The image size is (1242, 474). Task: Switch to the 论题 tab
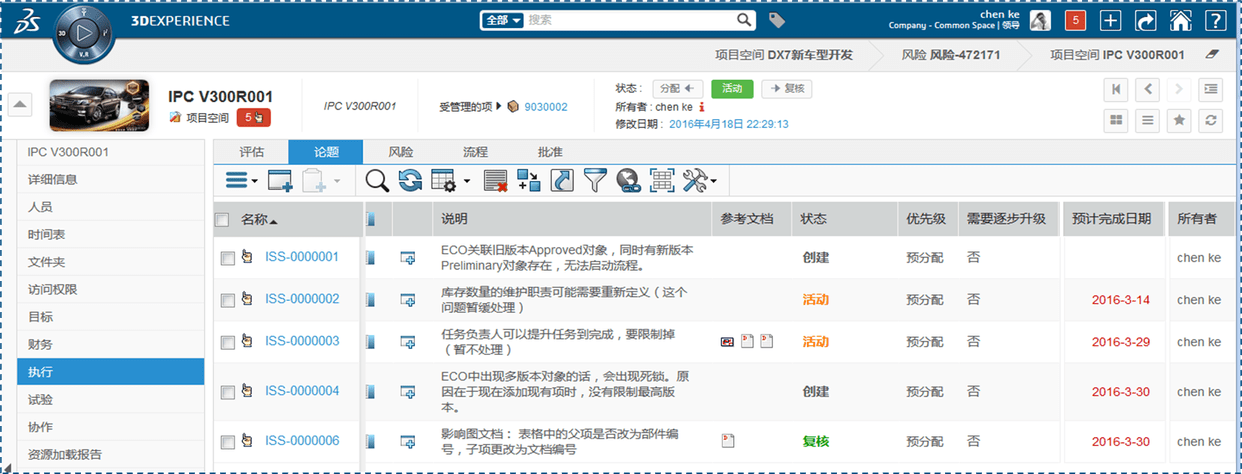coord(326,152)
